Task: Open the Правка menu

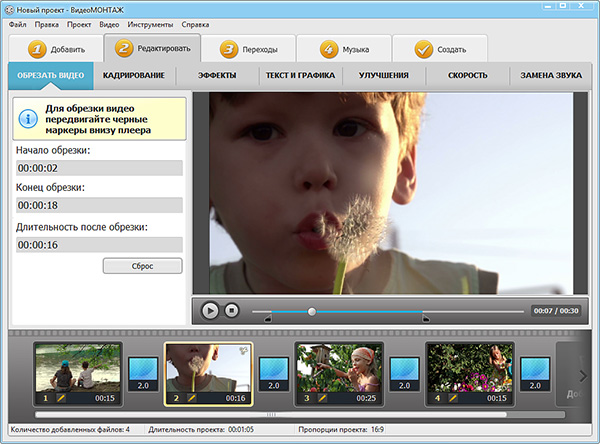Action: tap(47, 24)
